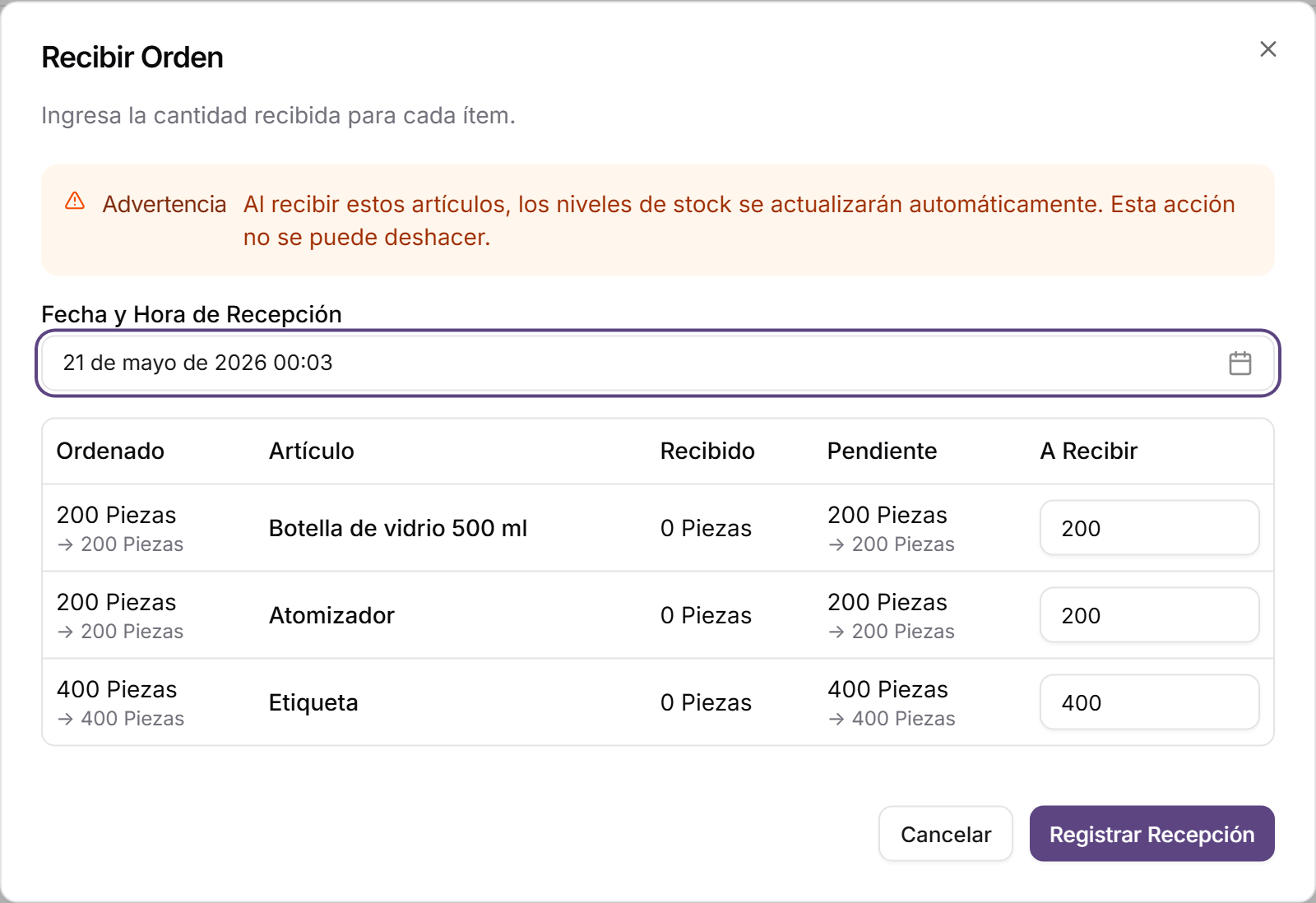Click Registrar Recepción button
The height and width of the screenshot is (903, 1316).
(x=1151, y=834)
